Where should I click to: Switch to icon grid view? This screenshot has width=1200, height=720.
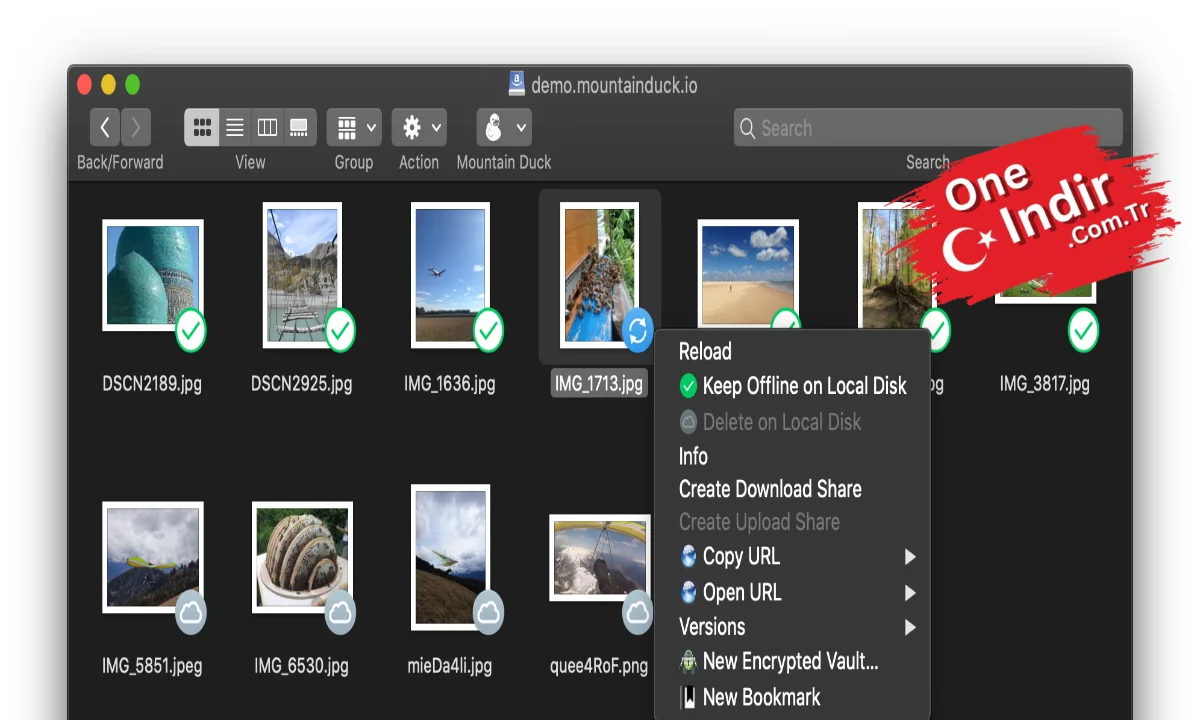[x=202, y=128]
